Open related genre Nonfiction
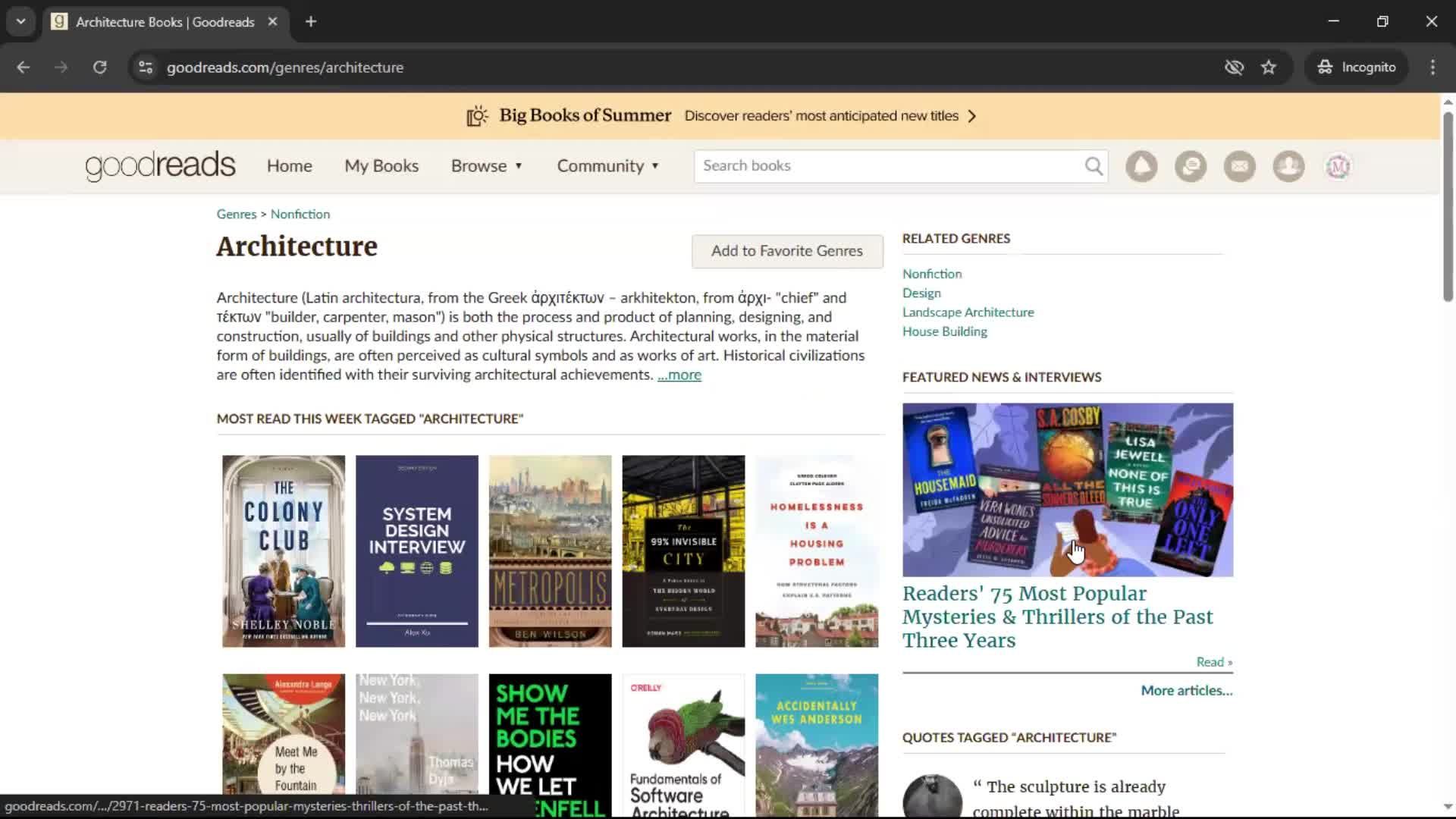Screen dimensions: 1456x819 [x=932, y=274]
